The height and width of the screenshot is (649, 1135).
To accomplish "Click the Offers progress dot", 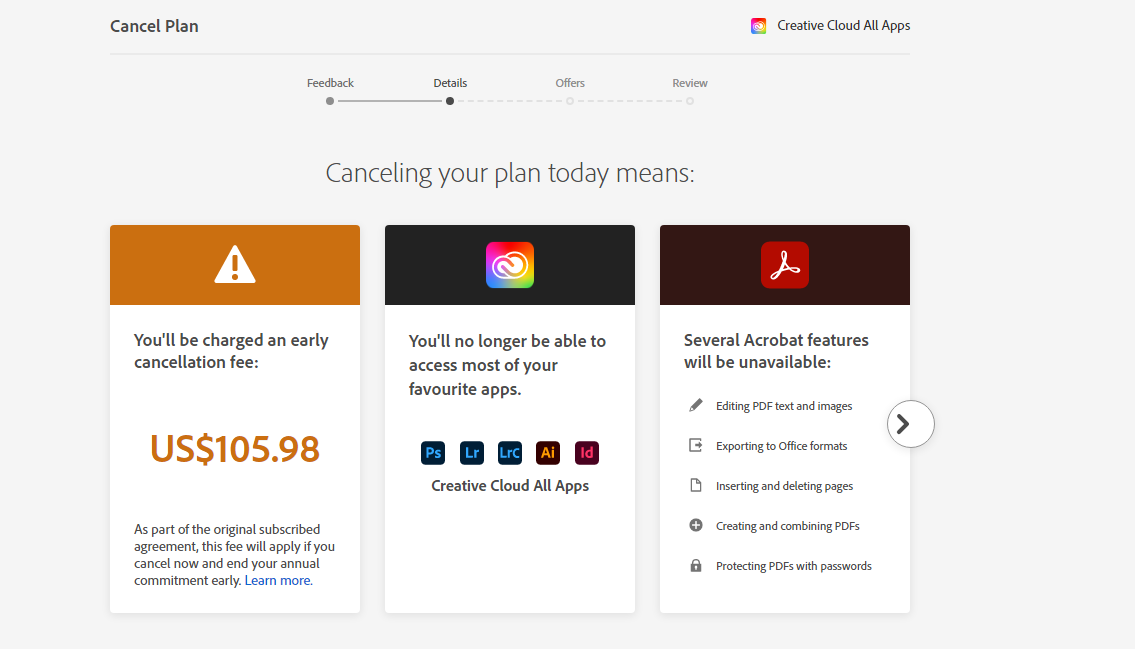I will tap(570, 101).
